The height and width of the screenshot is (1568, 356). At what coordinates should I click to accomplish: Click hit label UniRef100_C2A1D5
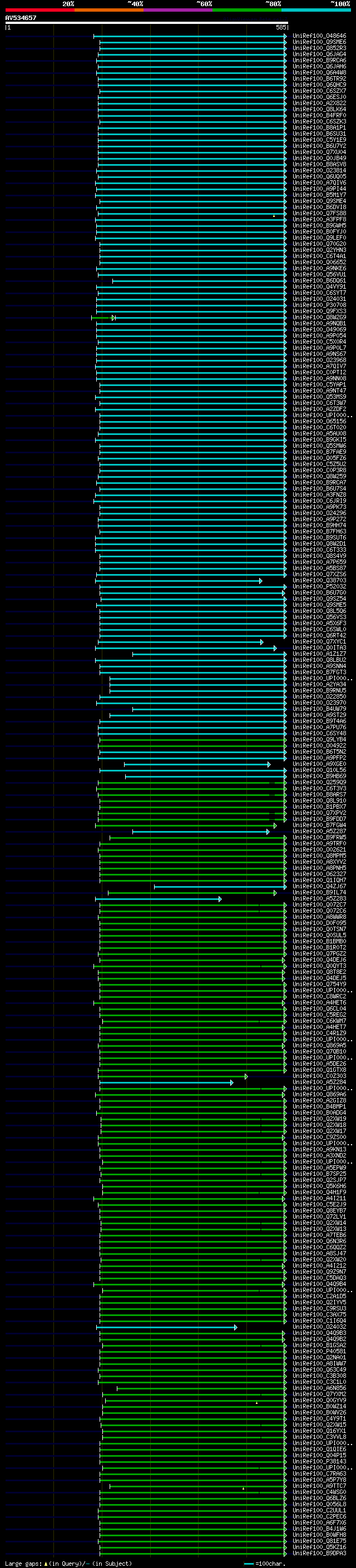pos(319,1296)
